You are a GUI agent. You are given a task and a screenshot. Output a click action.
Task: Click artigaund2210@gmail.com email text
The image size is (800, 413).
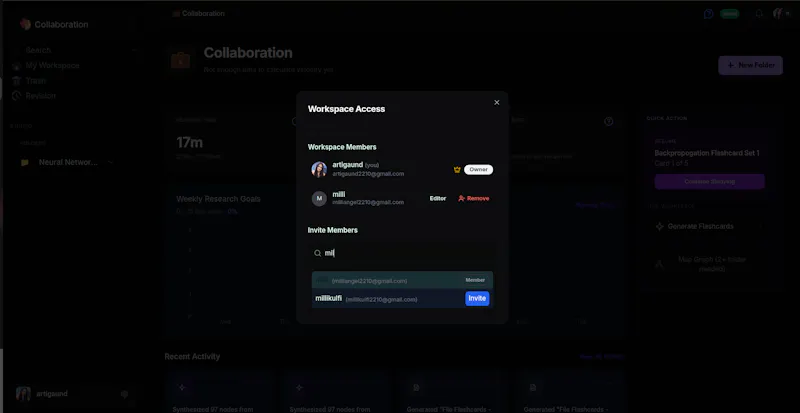point(368,174)
